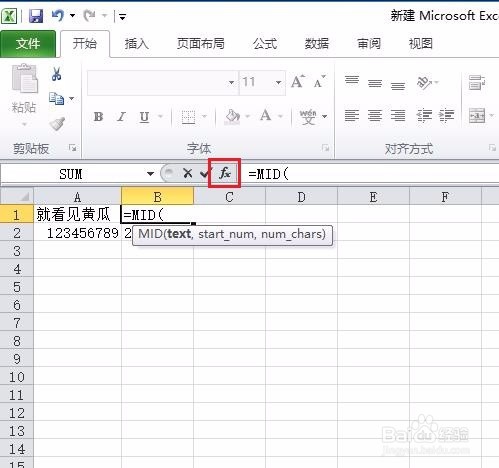The height and width of the screenshot is (468, 499).
Task: Select column C header
Action: coord(229,197)
